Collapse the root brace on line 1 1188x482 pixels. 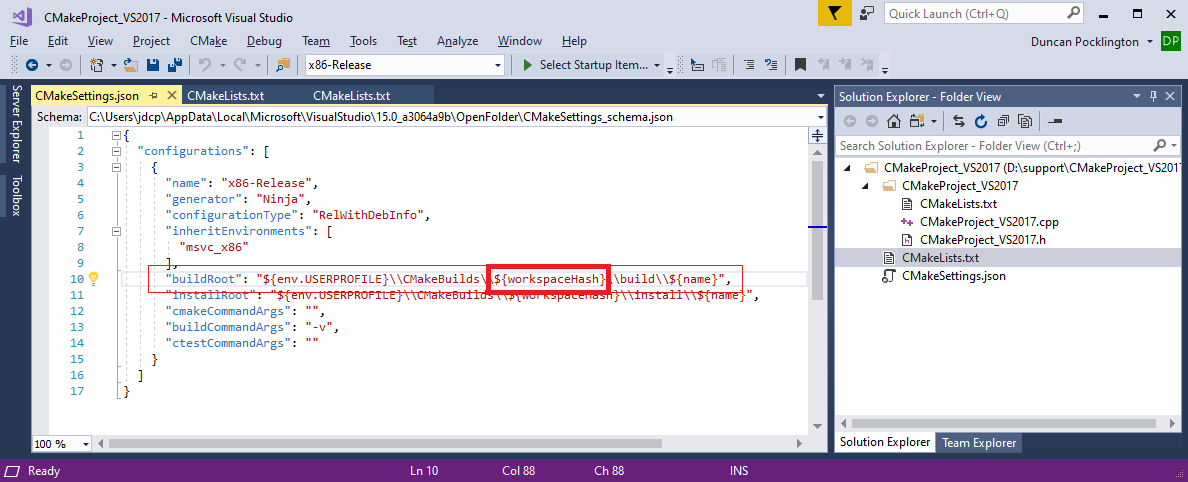(116, 135)
